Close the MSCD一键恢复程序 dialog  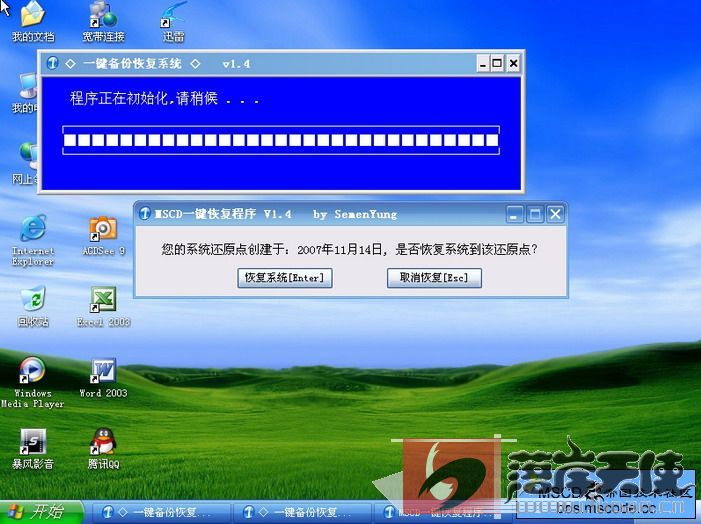point(555,215)
